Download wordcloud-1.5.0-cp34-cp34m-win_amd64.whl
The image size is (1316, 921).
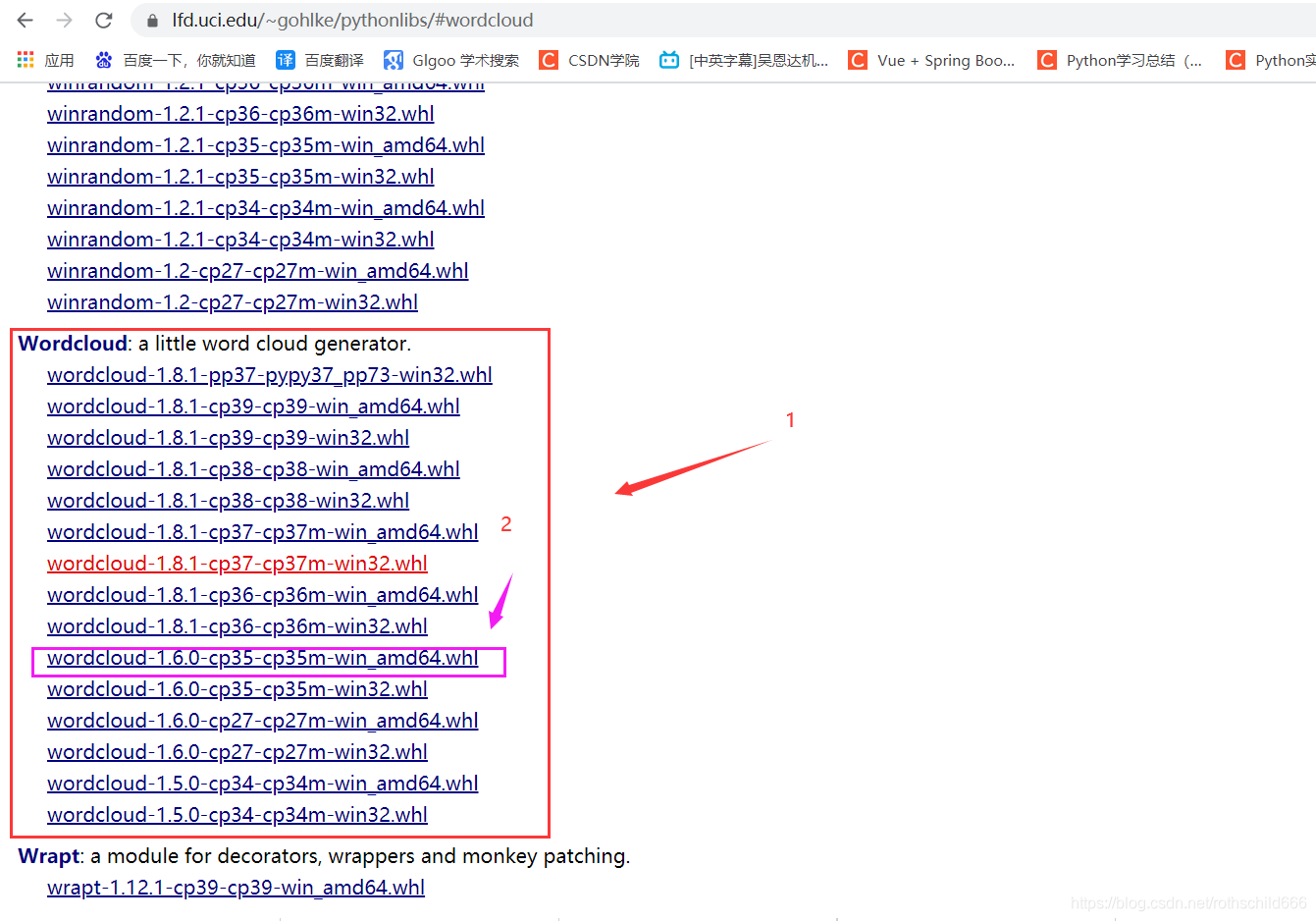click(x=263, y=784)
